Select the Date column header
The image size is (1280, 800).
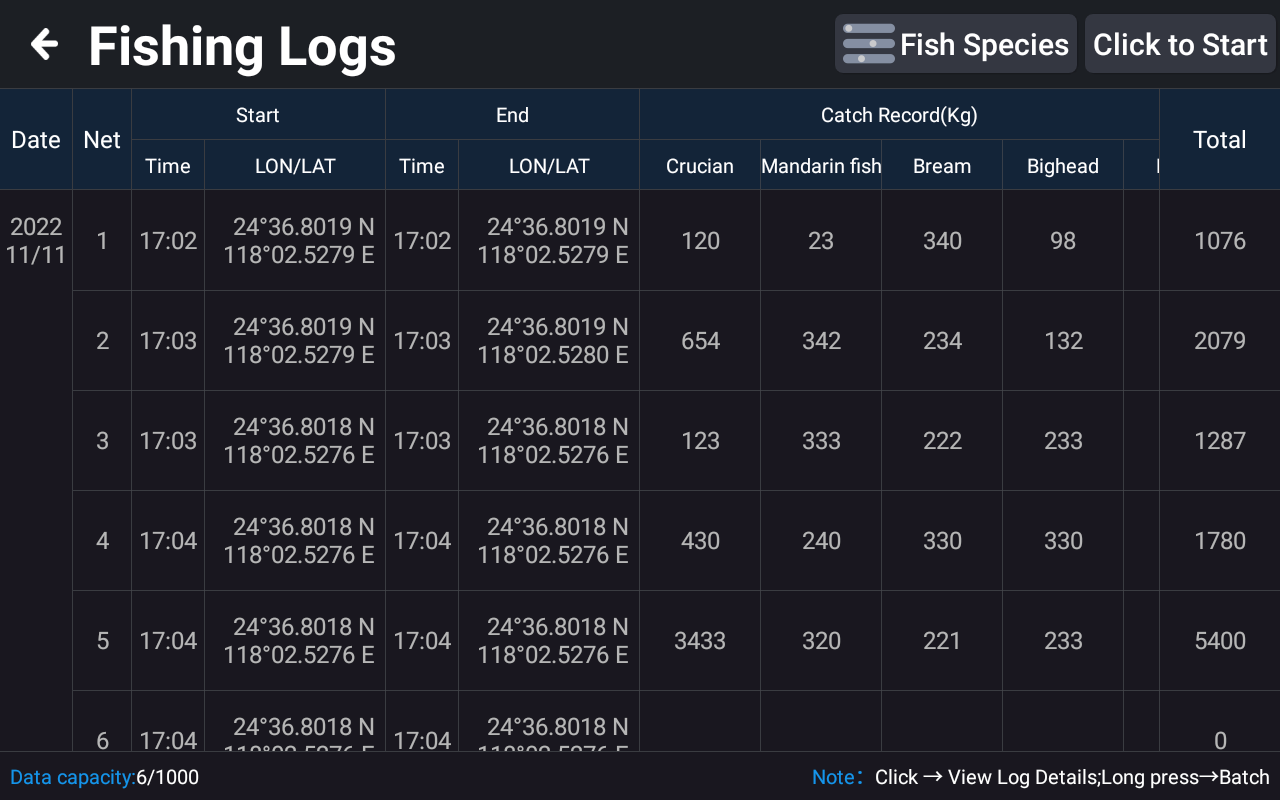[36, 140]
